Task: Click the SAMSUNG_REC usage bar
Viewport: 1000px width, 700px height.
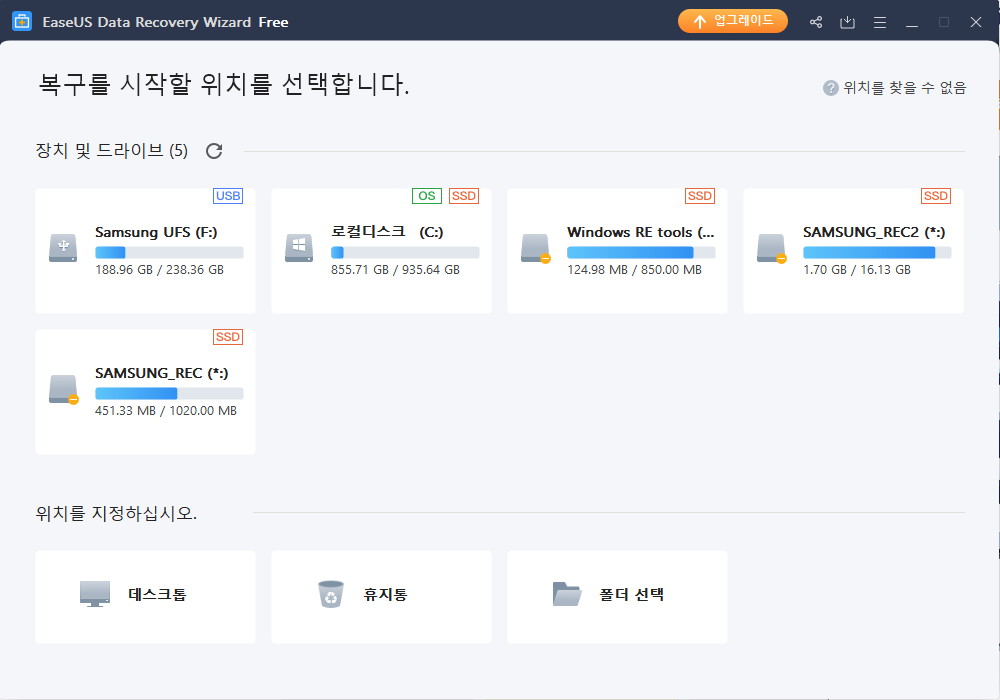Action: click(x=169, y=393)
